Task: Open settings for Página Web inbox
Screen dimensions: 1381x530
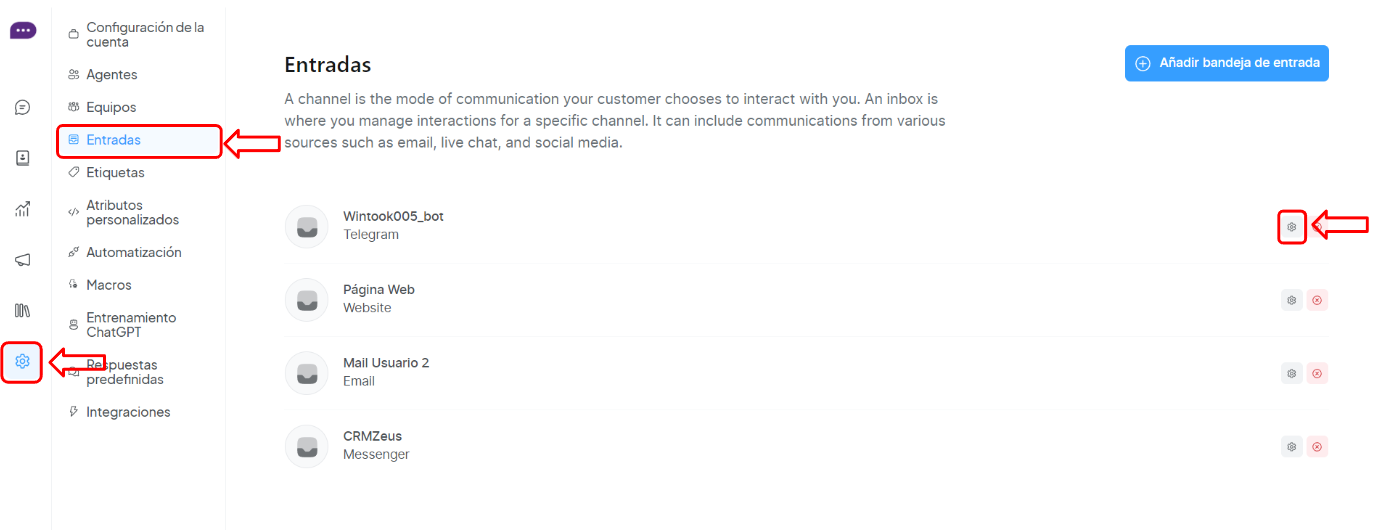Action: coord(1292,300)
